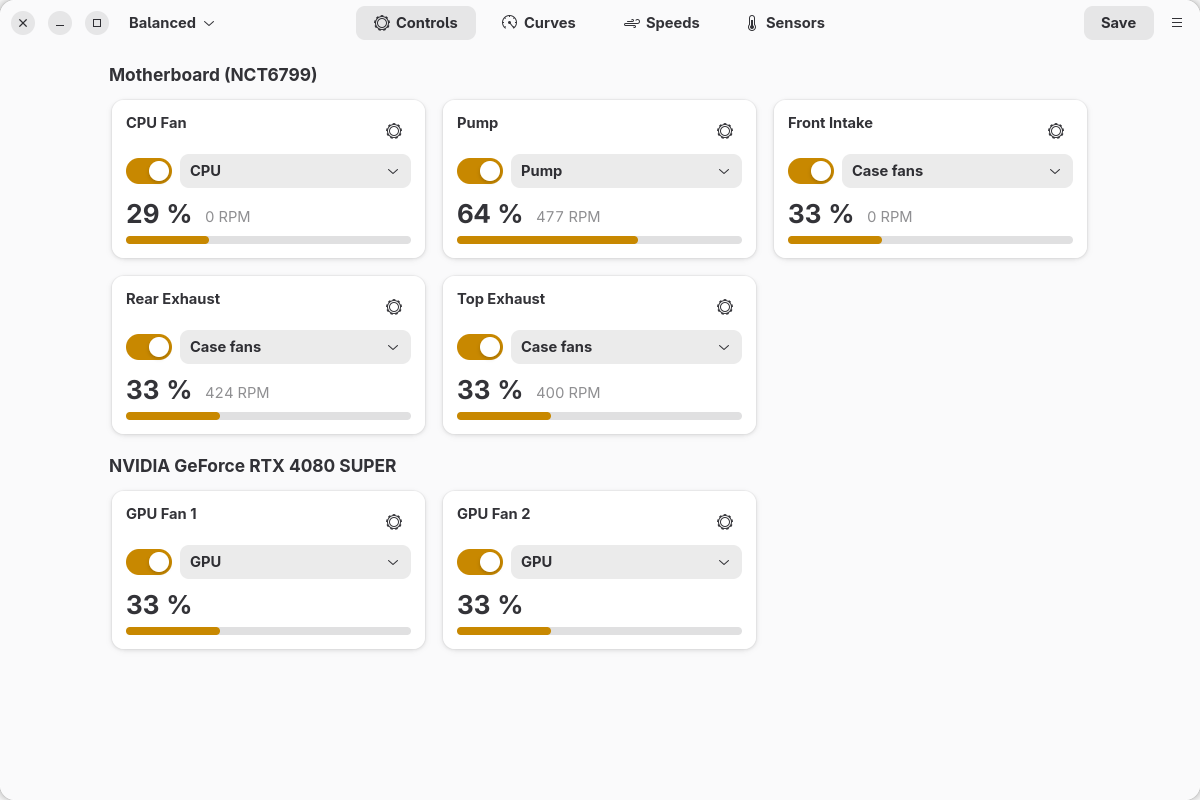Viewport: 1200px width, 800px height.
Task: Click the 424 RPM reading
Action: 237,393
